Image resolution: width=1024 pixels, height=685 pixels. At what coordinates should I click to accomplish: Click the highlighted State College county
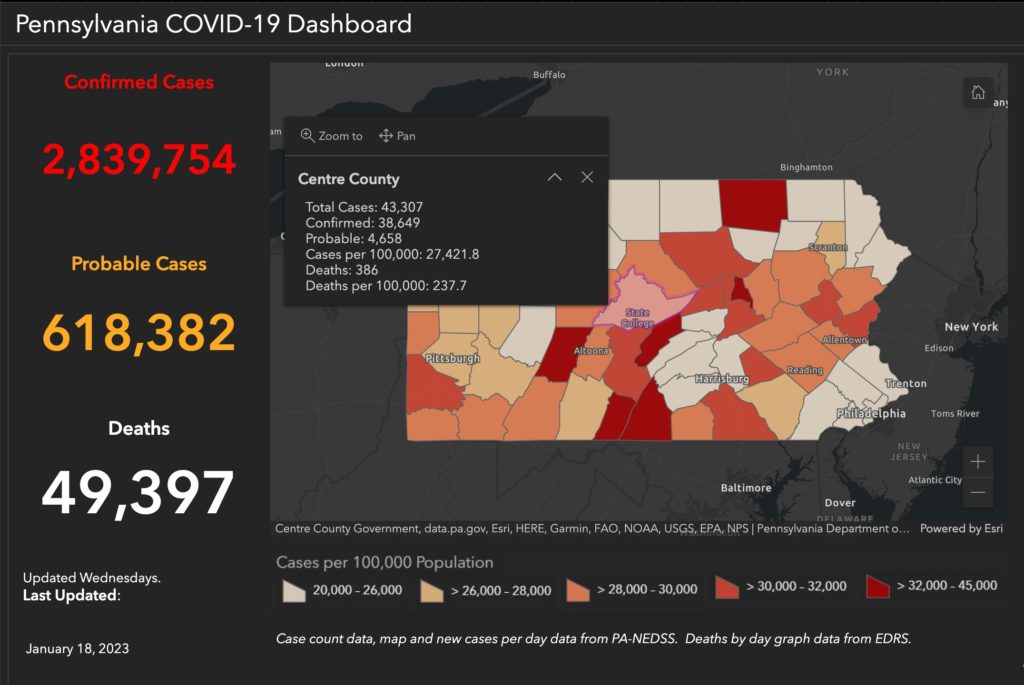coord(637,300)
